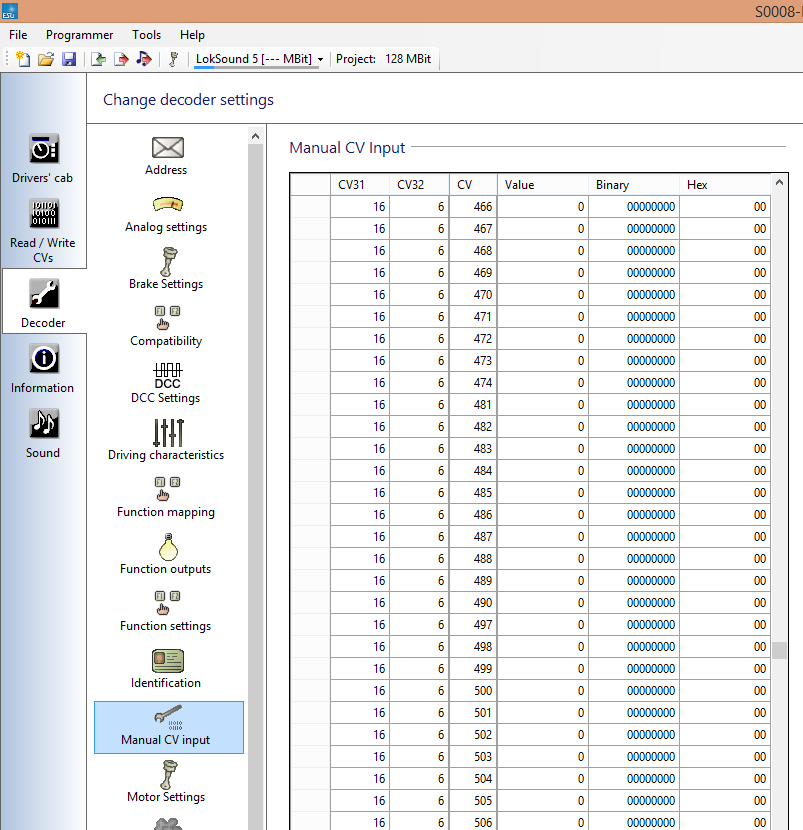This screenshot has width=803, height=830.
Task: Open Function outputs lightbulb settings
Action: (166, 553)
